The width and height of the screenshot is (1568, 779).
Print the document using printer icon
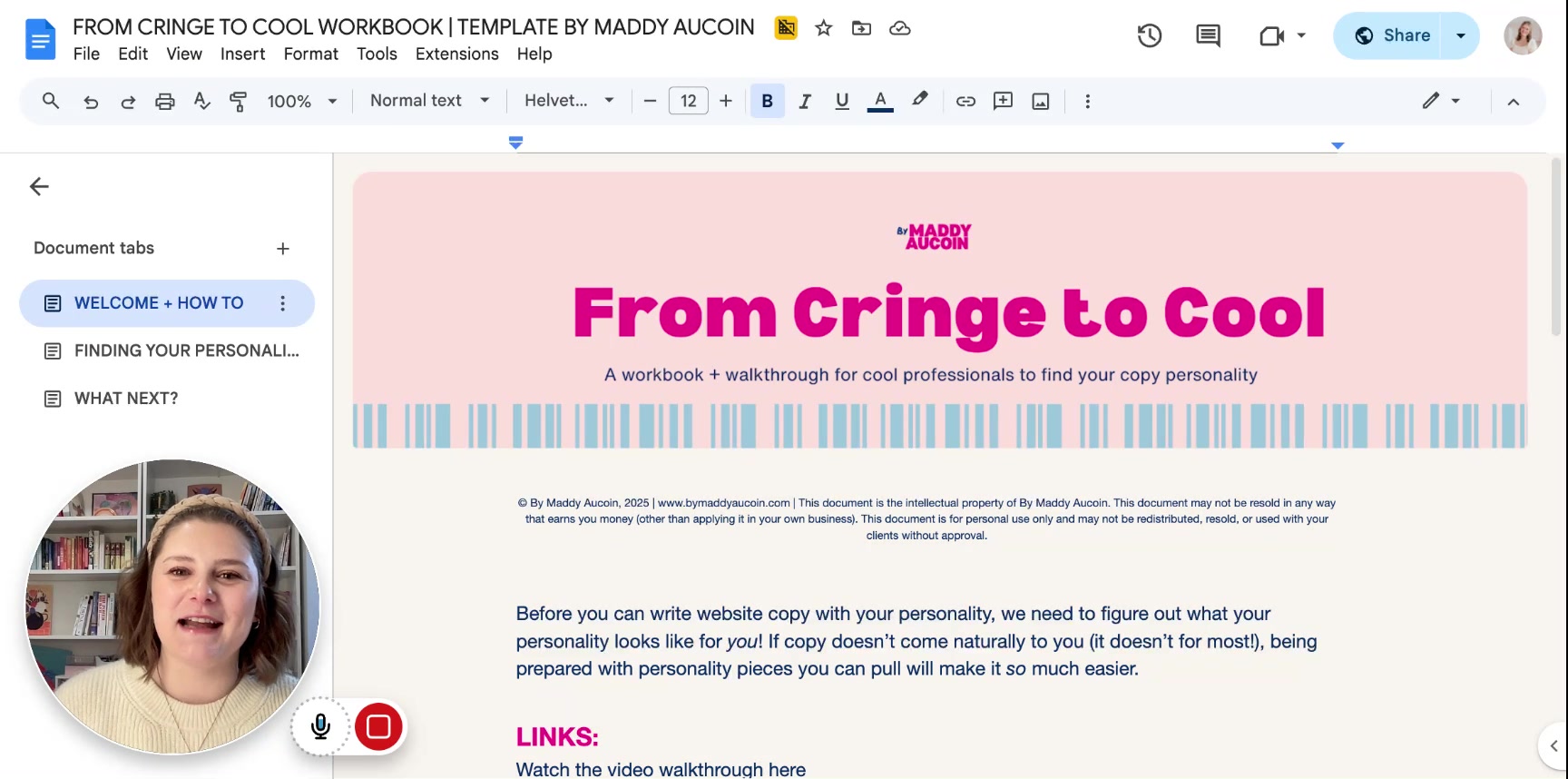(x=164, y=102)
